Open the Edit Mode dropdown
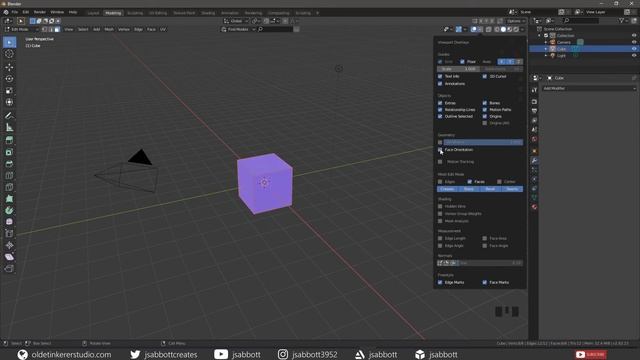This screenshot has height=360, width=640. click(x=21, y=29)
